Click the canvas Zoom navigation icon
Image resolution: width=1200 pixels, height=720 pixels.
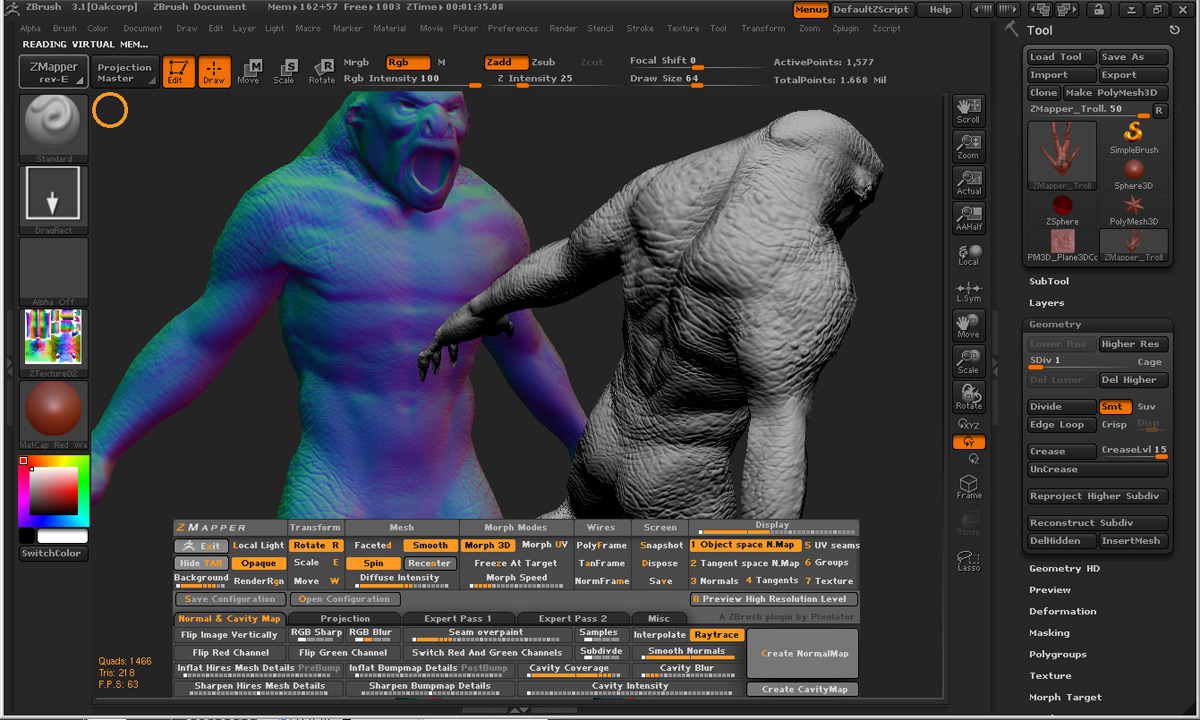tap(969, 146)
